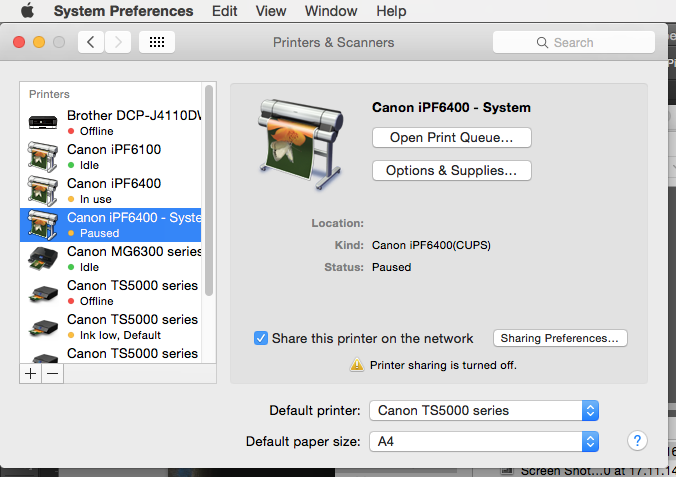The width and height of the screenshot is (676, 477).
Task: Click the plus icon to add printer
Action: pyautogui.click(x=31, y=373)
